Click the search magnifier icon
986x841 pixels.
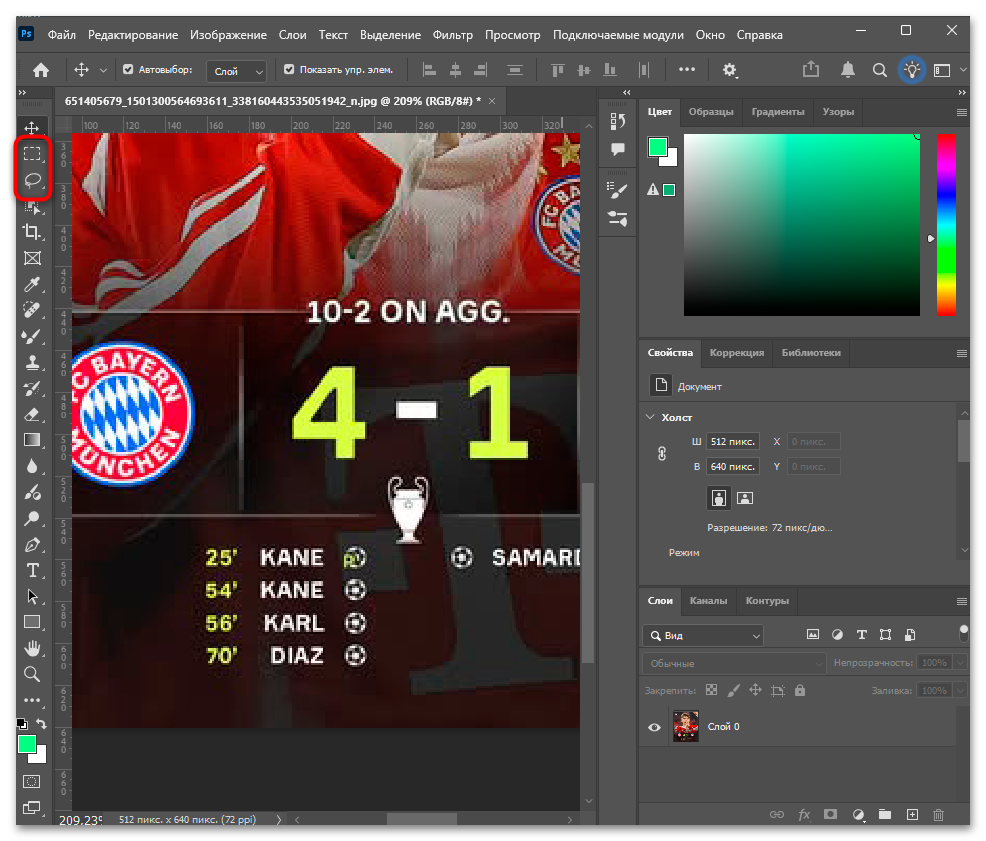880,70
